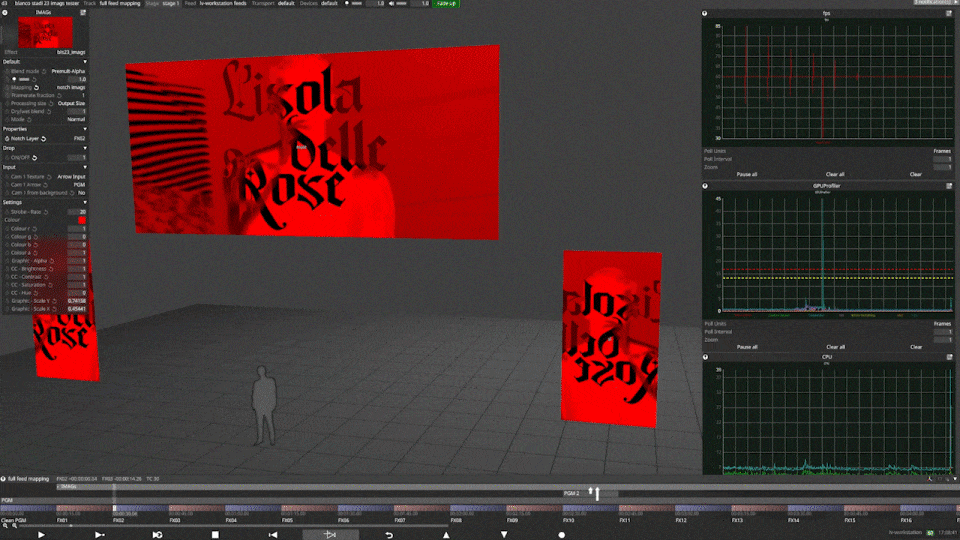960x540 pixels.
Task: Collapse the Input section
Action: point(84,167)
